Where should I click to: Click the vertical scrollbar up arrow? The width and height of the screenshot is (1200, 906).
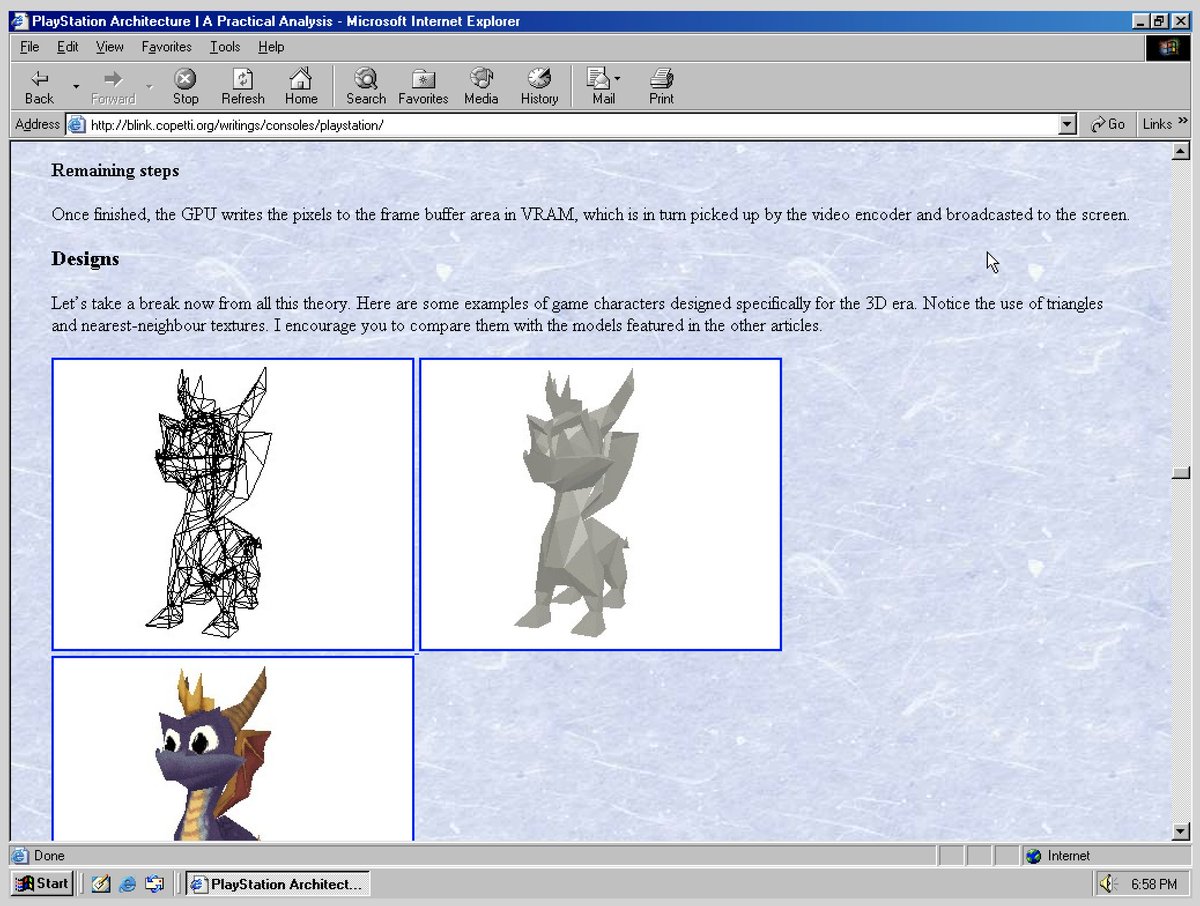[x=1180, y=151]
